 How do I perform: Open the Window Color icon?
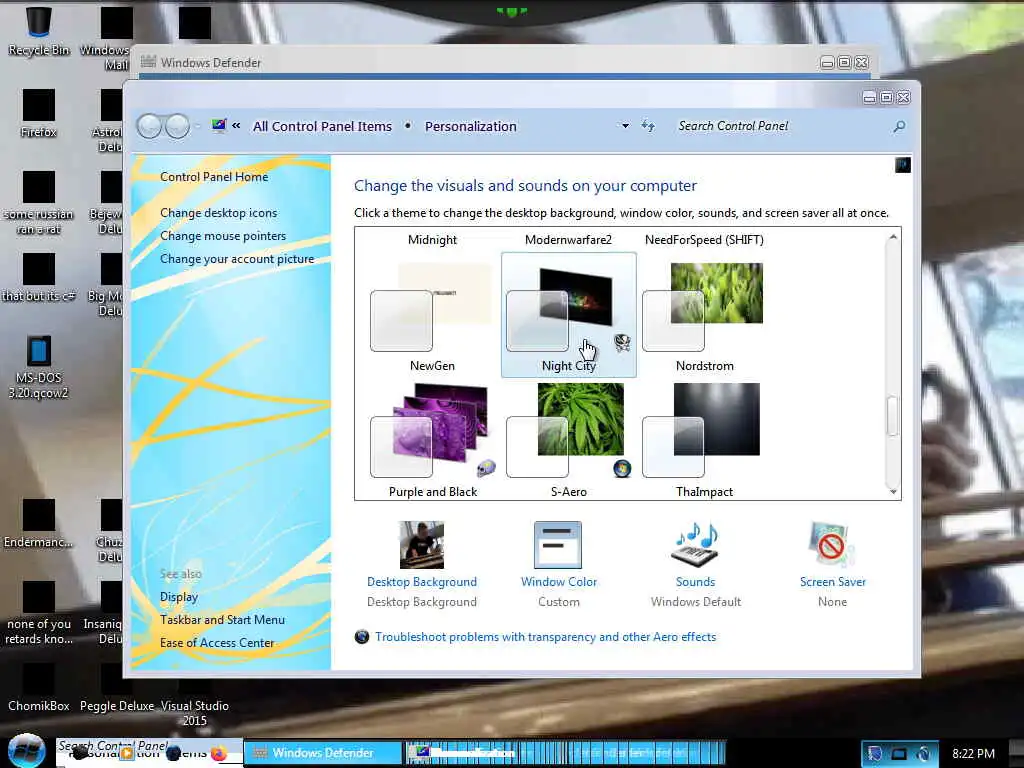558,545
